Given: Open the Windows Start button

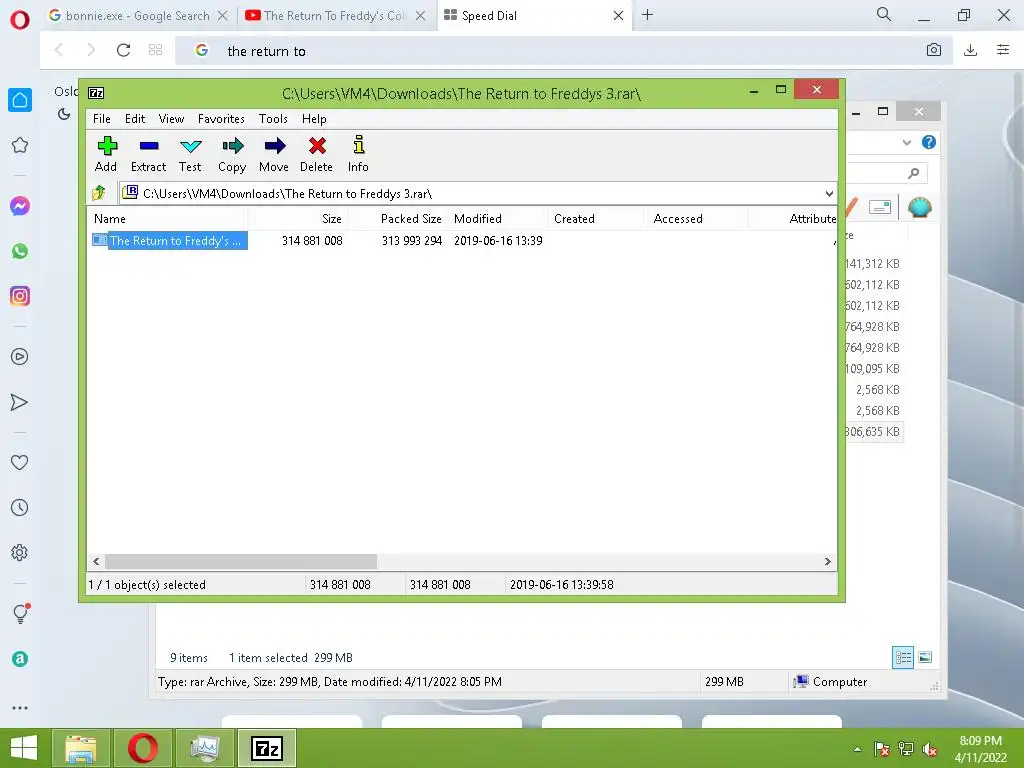Looking at the screenshot, I should point(24,748).
